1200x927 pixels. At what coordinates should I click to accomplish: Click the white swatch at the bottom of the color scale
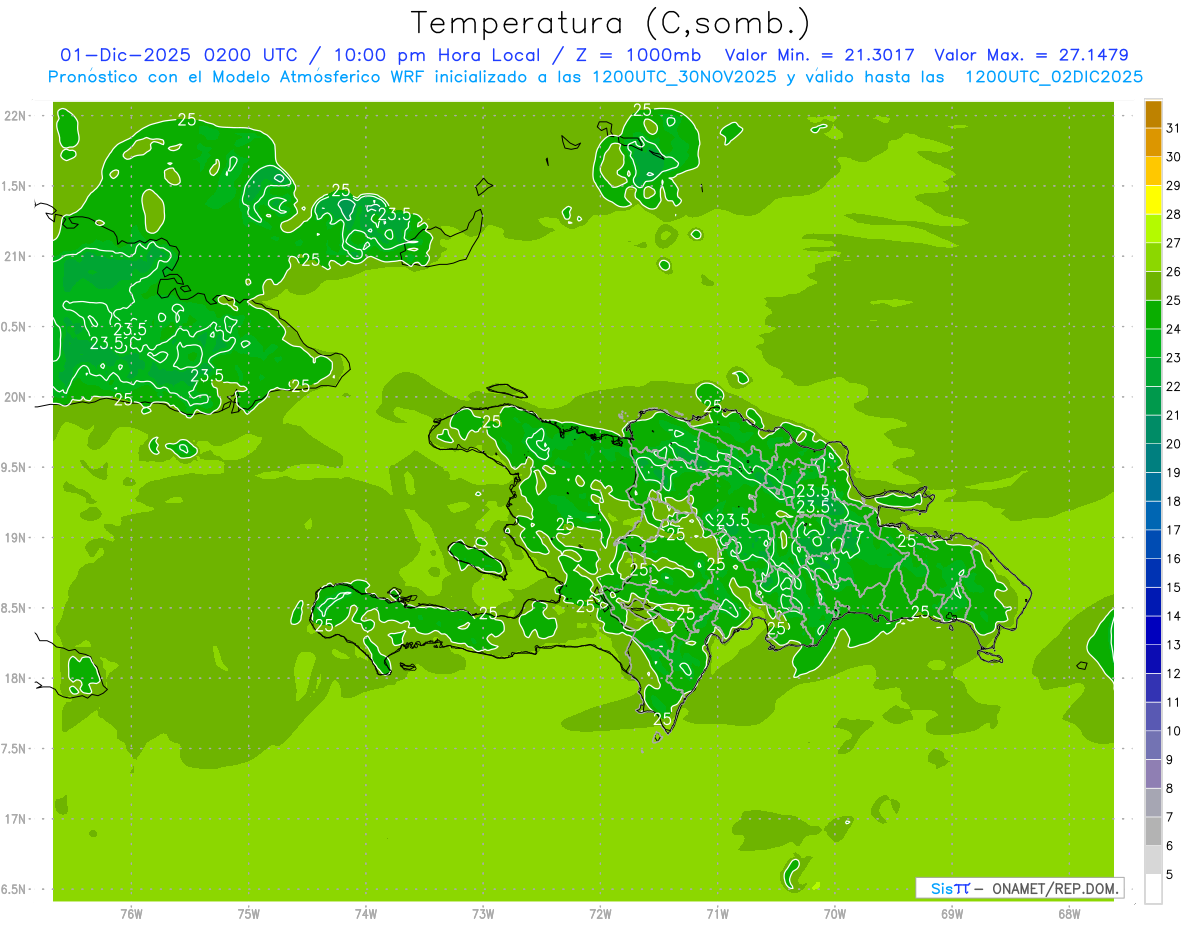pos(1153,888)
